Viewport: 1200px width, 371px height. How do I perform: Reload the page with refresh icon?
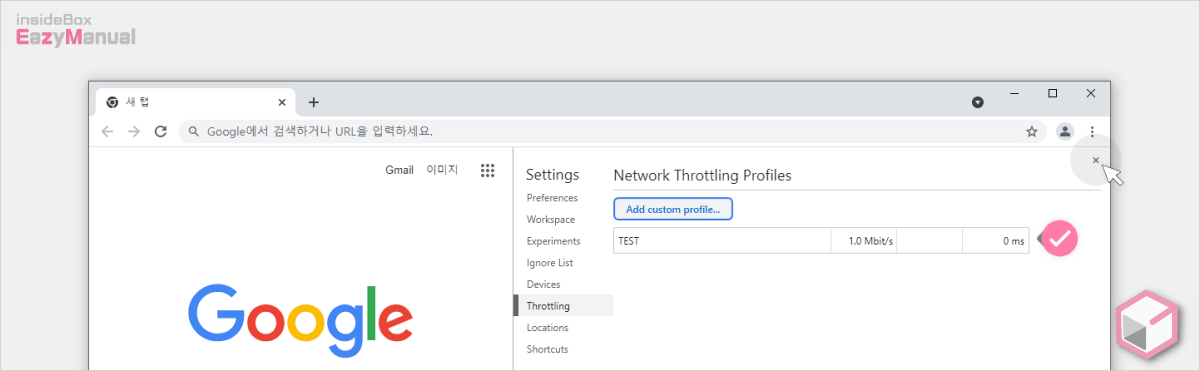tap(160, 131)
